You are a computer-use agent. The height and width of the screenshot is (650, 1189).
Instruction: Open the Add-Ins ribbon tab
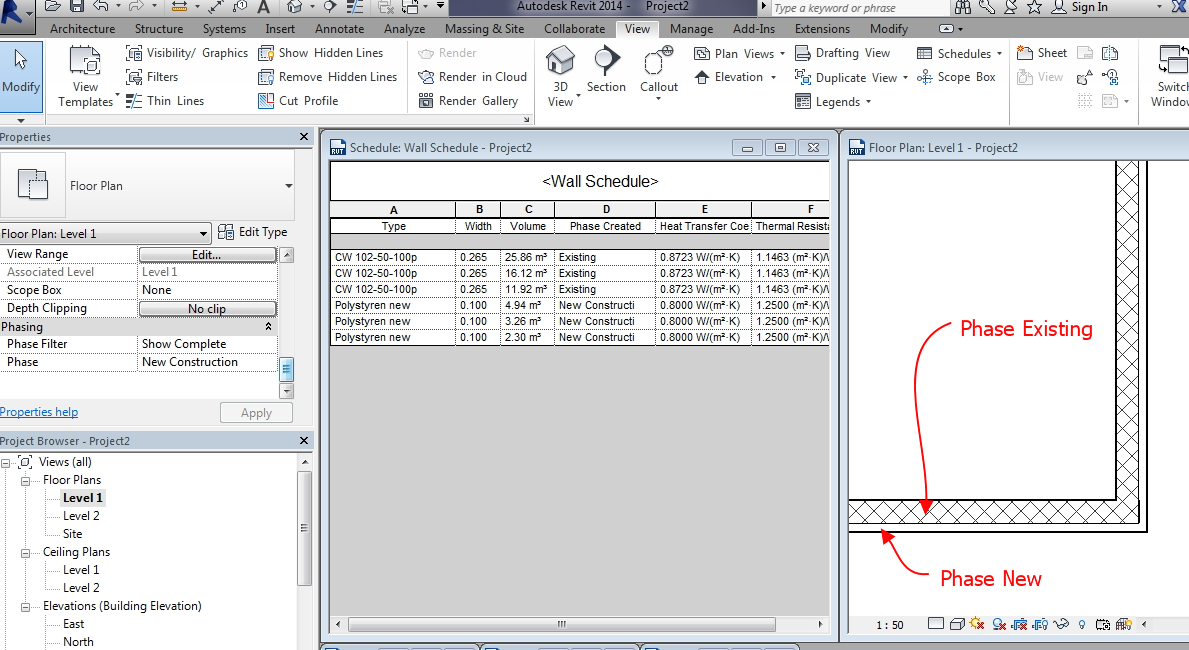[754, 29]
